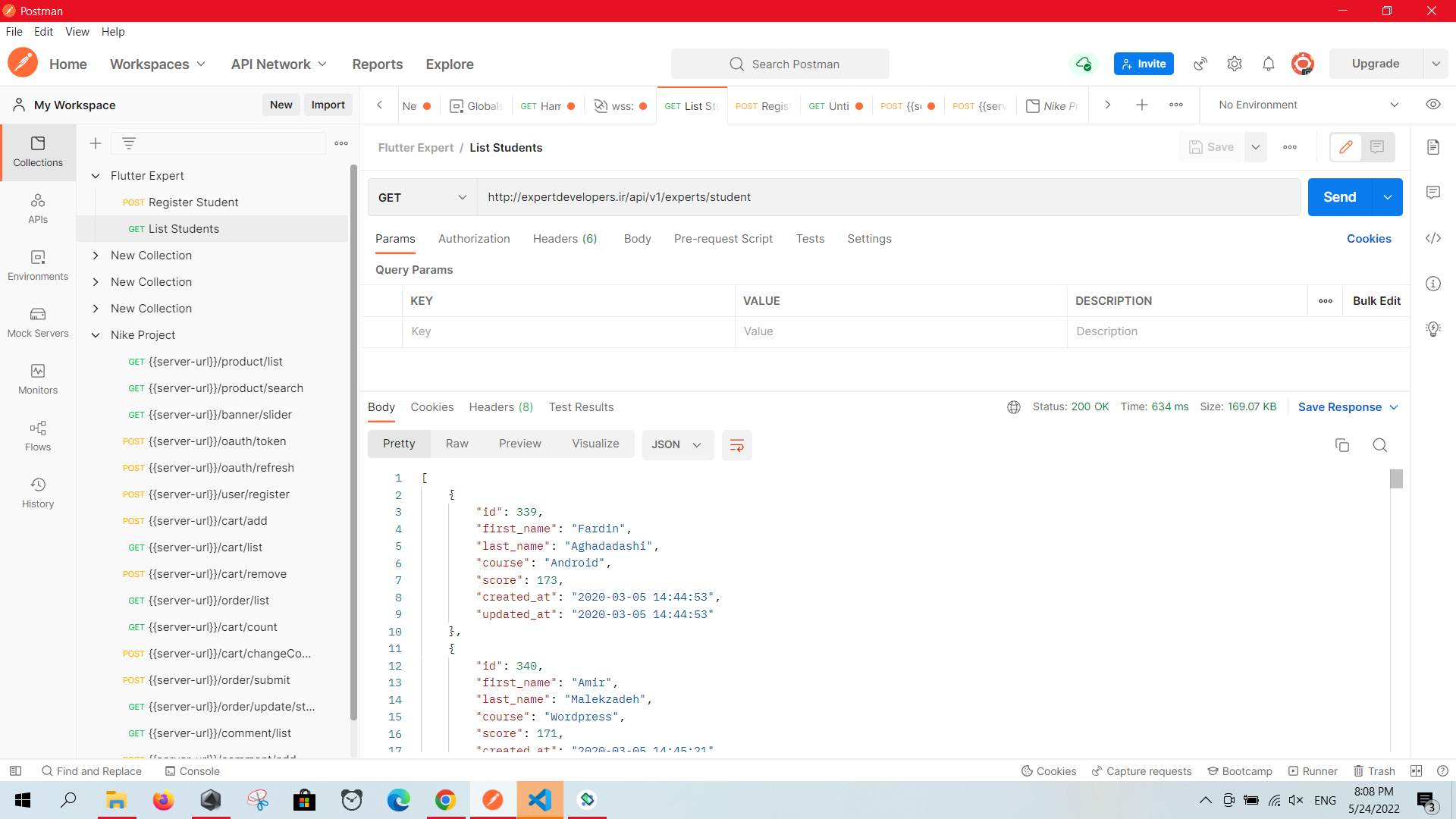Open the related collections lightbulb icon
1456x819 pixels.
pyautogui.click(x=1433, y=329)
